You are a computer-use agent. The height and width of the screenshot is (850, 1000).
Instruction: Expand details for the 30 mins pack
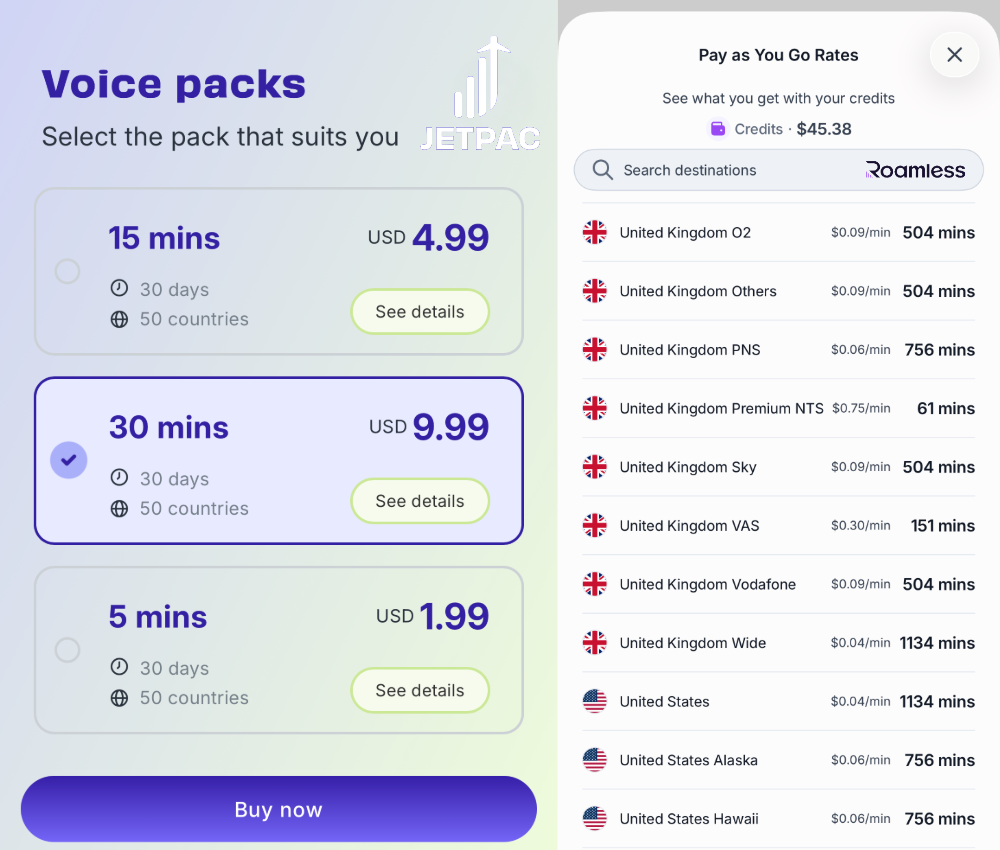tap(420, 501)
